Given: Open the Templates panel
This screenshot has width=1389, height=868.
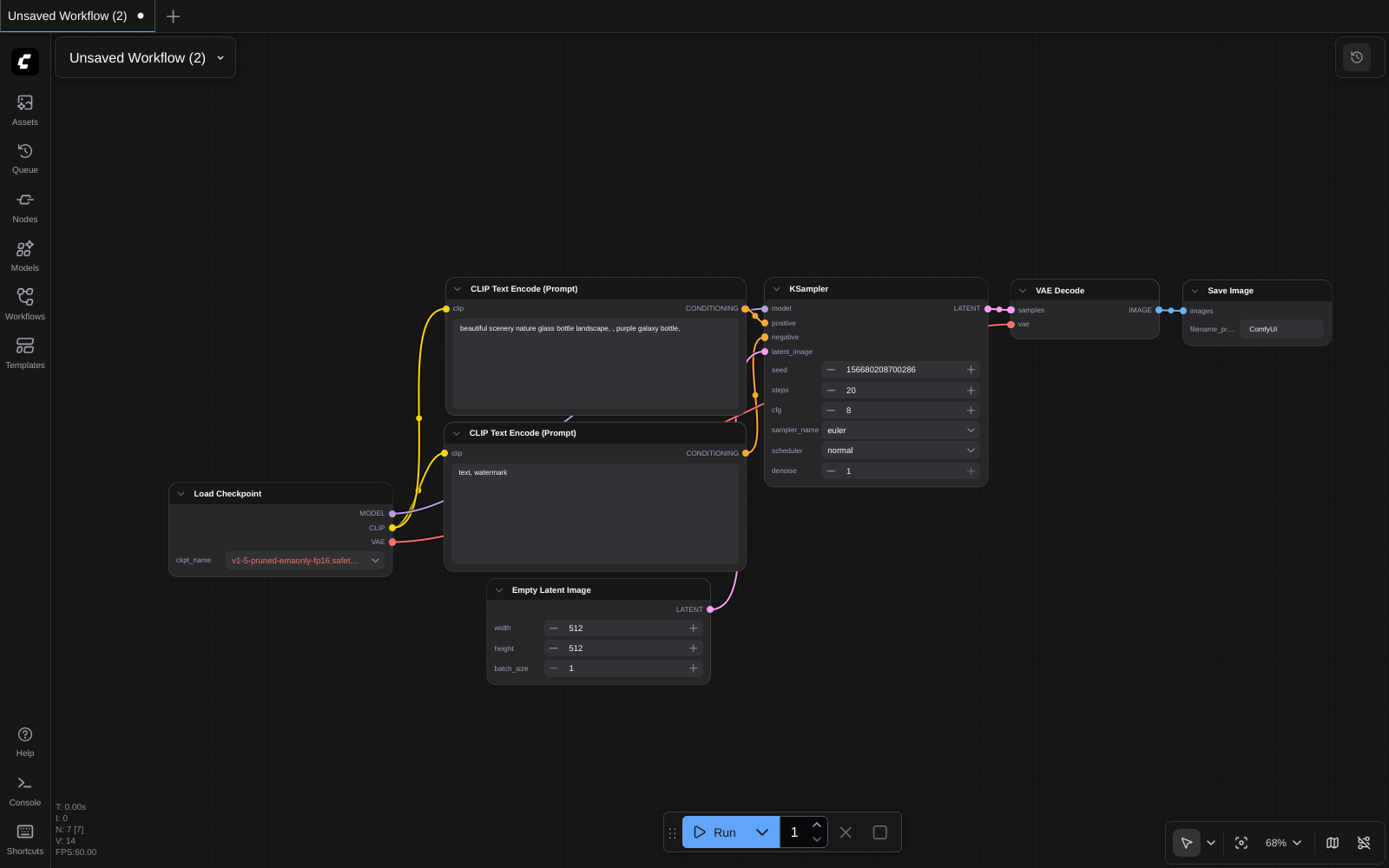Looking at the screenshot, I should coord(24,352).
